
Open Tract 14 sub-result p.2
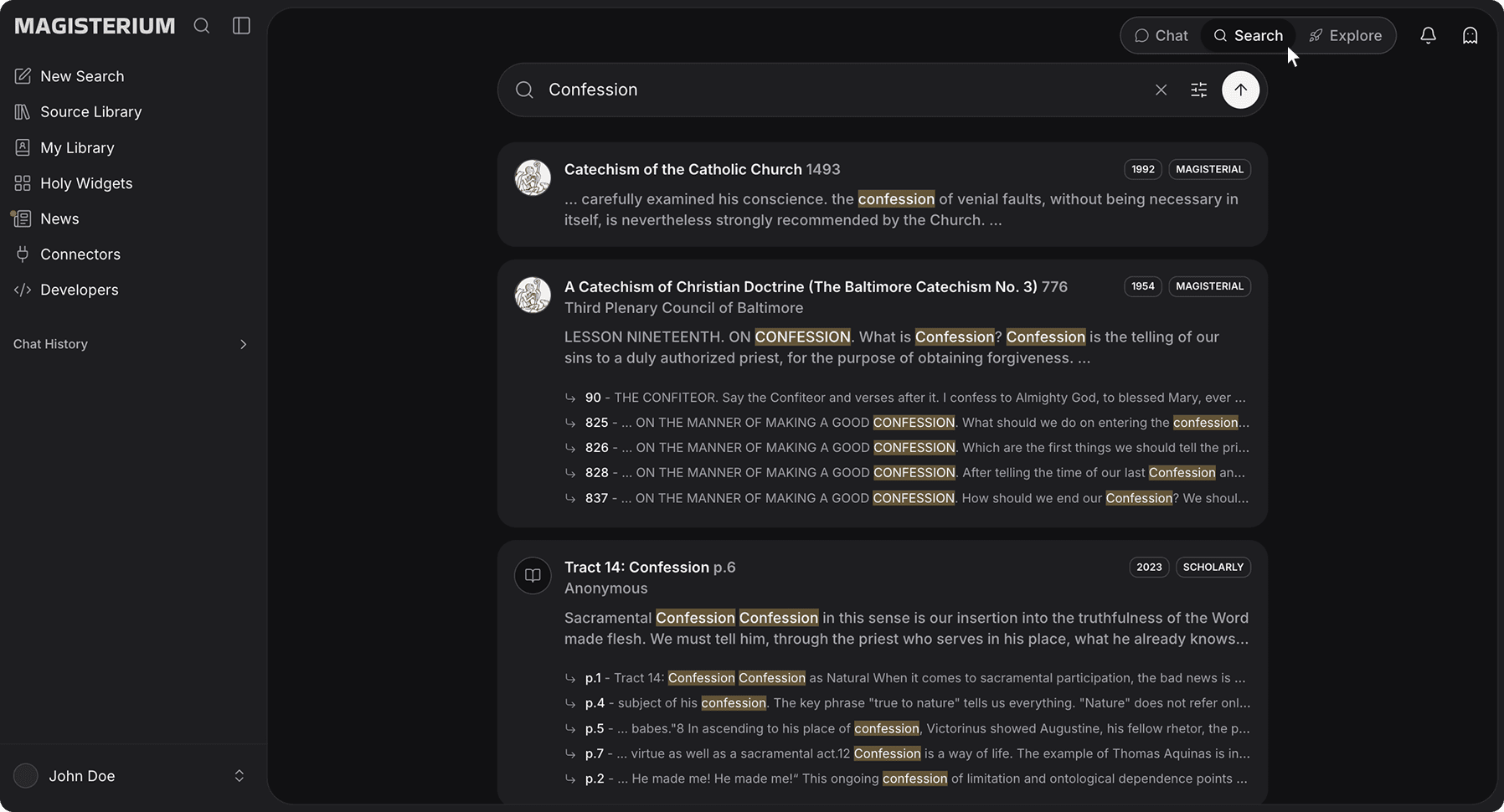906,779
